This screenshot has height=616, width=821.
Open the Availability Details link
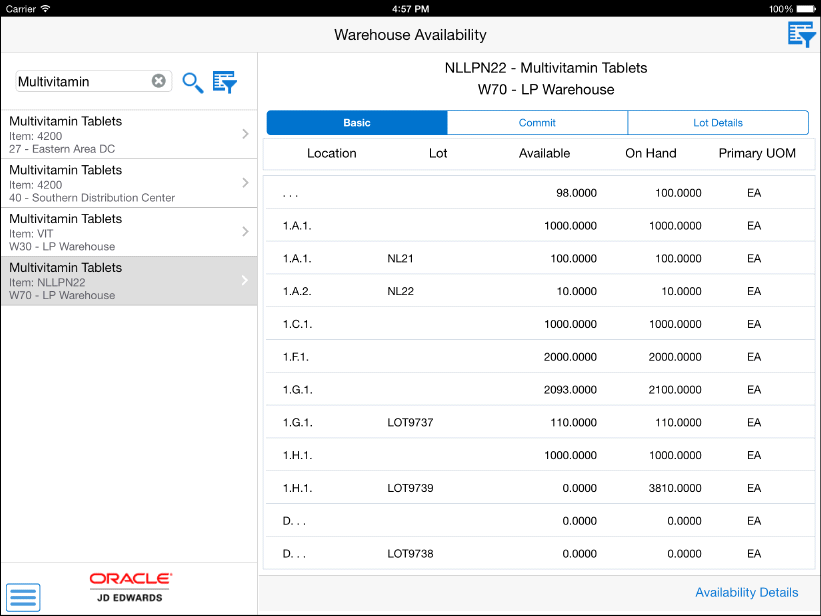coord(747,592)
